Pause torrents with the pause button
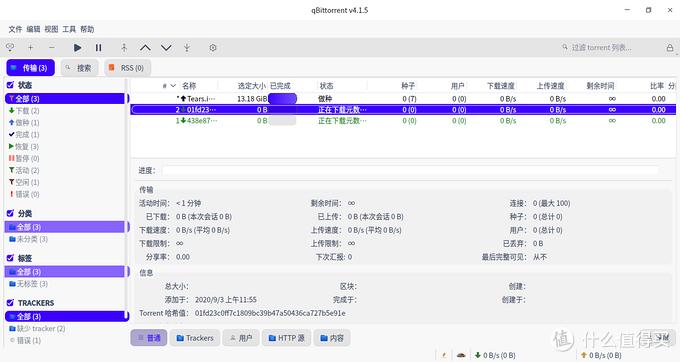The width and height of the screenshot is (680, 362). tap(98, 48)
